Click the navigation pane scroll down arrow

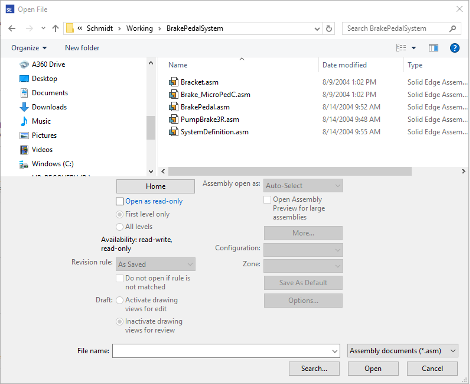[x=151, y=171]
